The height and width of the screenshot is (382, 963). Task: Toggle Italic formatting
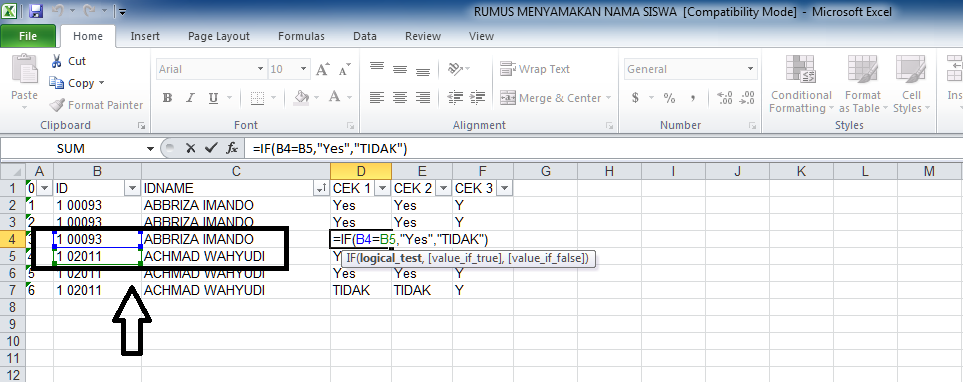click(x=190, y=98)
